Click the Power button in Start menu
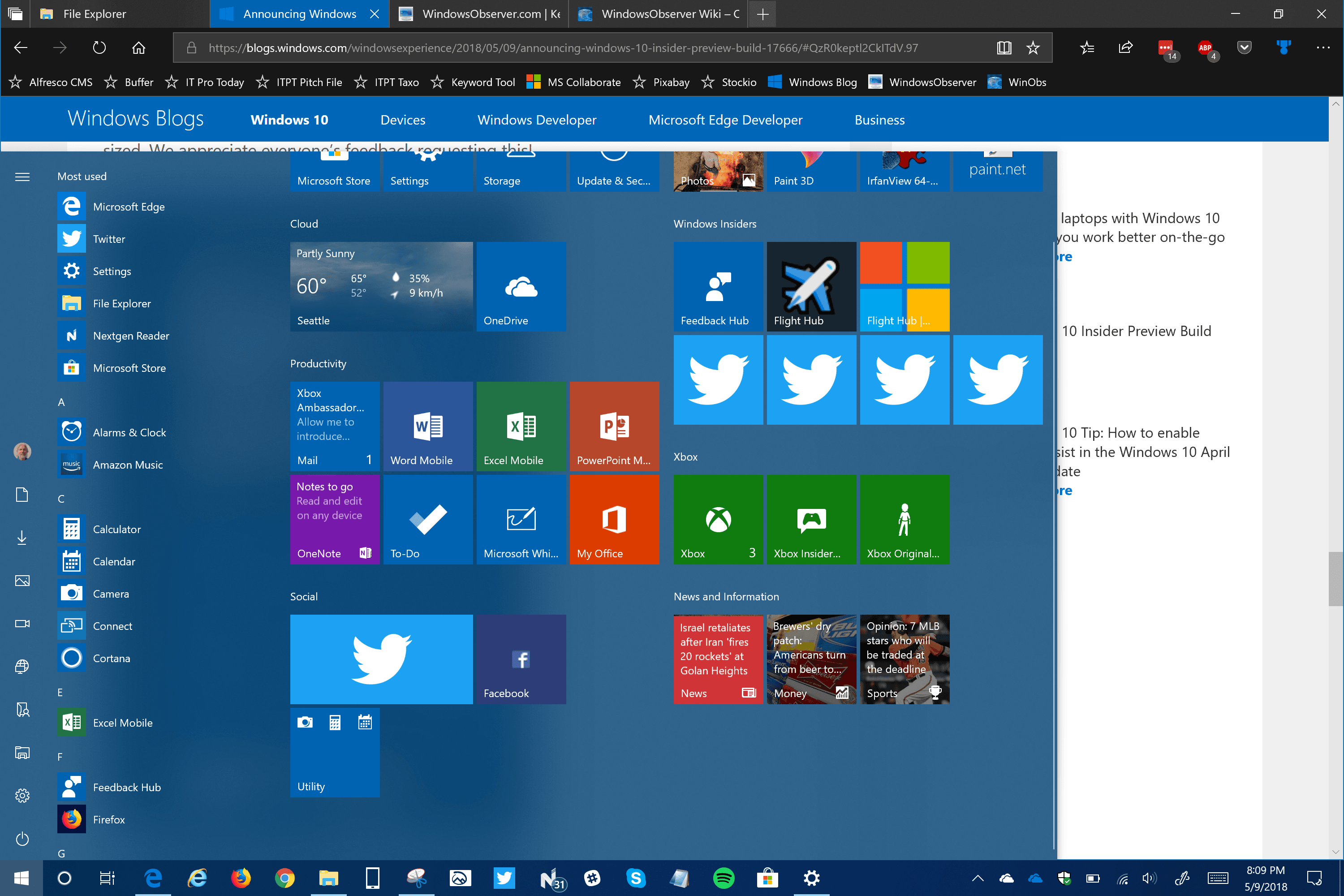This screenshot has height=896, width=1344. [22, 838]
